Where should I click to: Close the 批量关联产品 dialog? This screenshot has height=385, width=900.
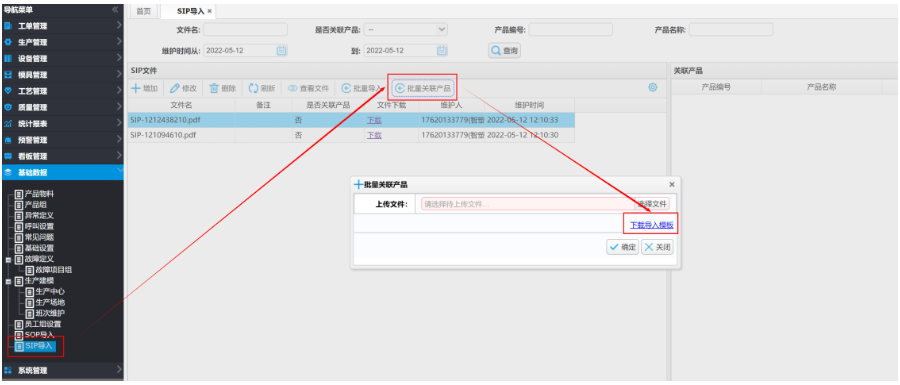tap(672, 184)
